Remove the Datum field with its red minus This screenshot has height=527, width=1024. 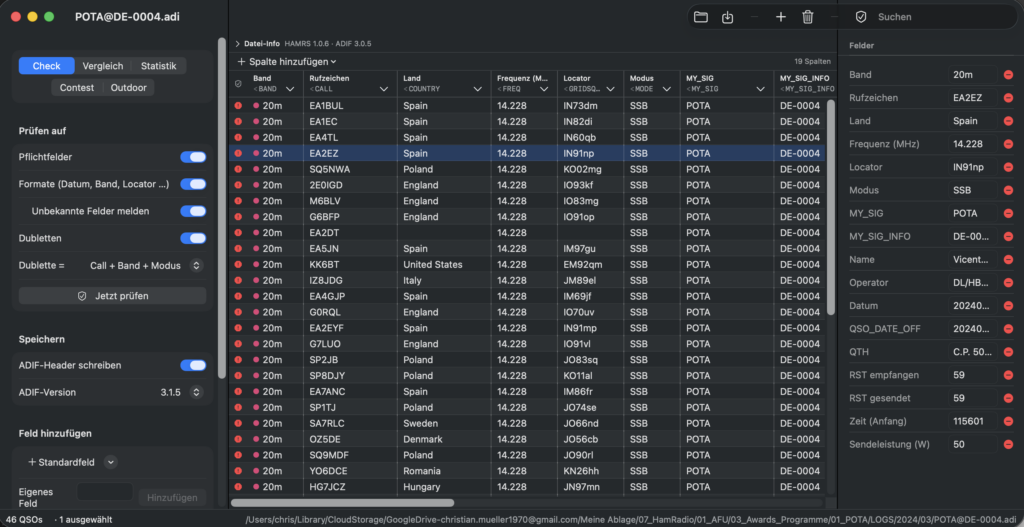click(x=1008, y=306)
